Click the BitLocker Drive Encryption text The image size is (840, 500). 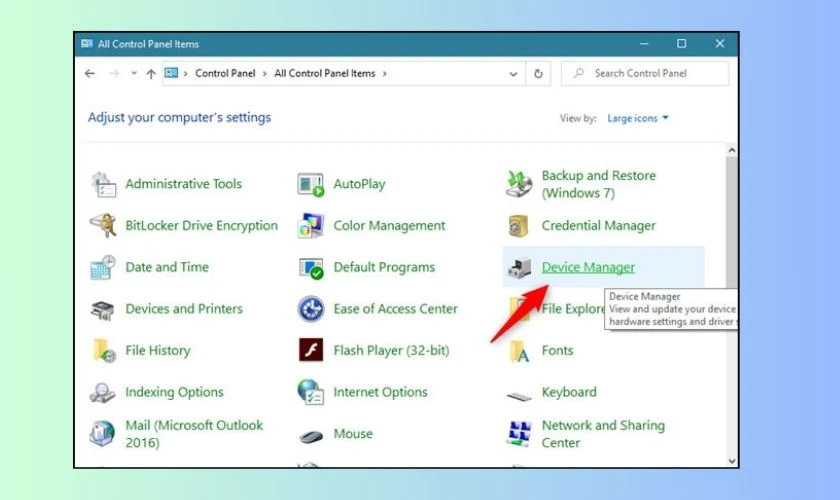pyautogui.click(x=201, y=226)
